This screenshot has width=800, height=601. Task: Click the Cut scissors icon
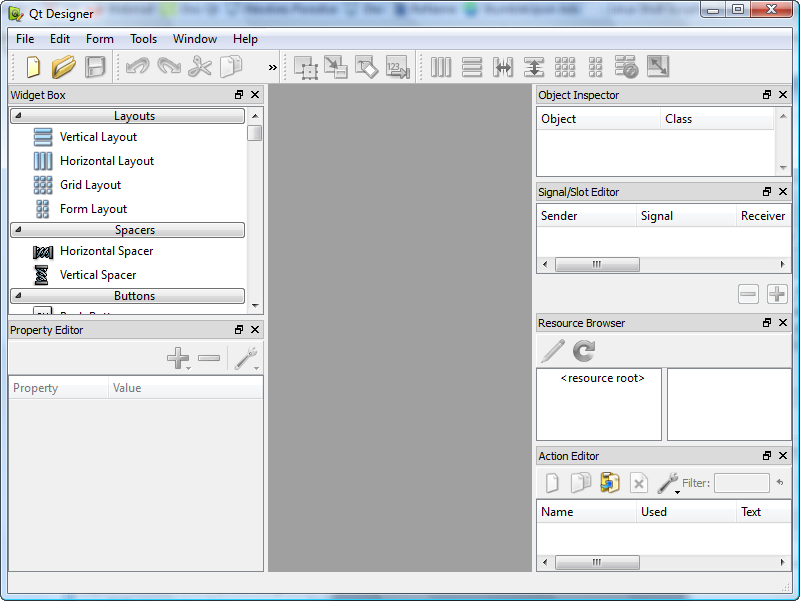click(x=200, y=67)
